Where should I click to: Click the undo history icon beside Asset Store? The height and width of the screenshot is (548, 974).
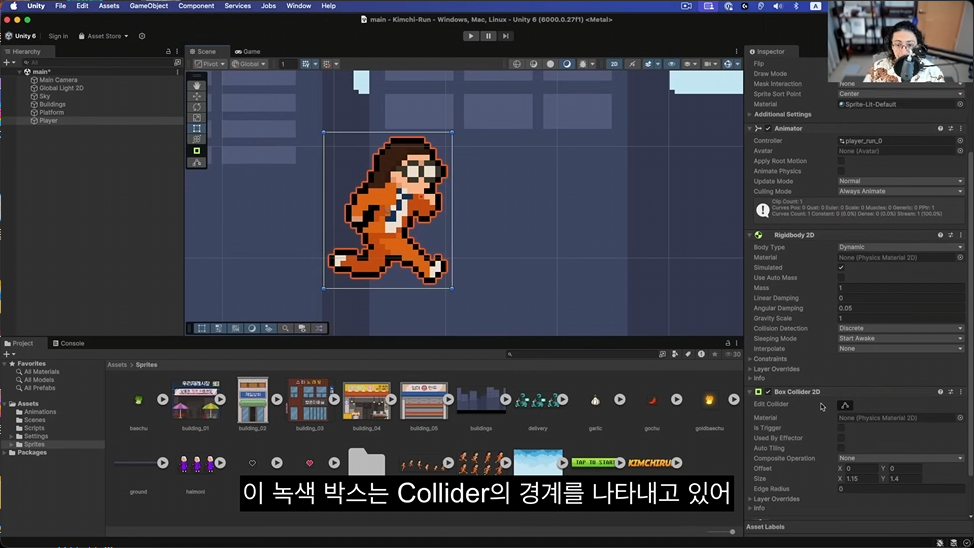pos(142,36)
